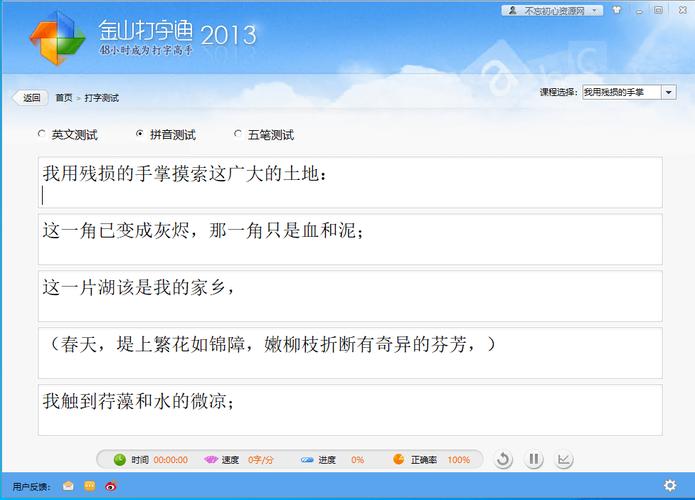The height and width of the screenshot is (500, 695).
Task: Click the green clock 时间 icon
Action: point(120,460)
